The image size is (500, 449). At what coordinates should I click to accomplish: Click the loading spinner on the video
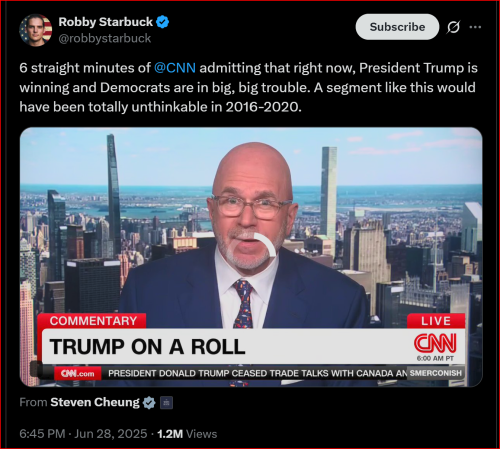(x=265, y=245)
